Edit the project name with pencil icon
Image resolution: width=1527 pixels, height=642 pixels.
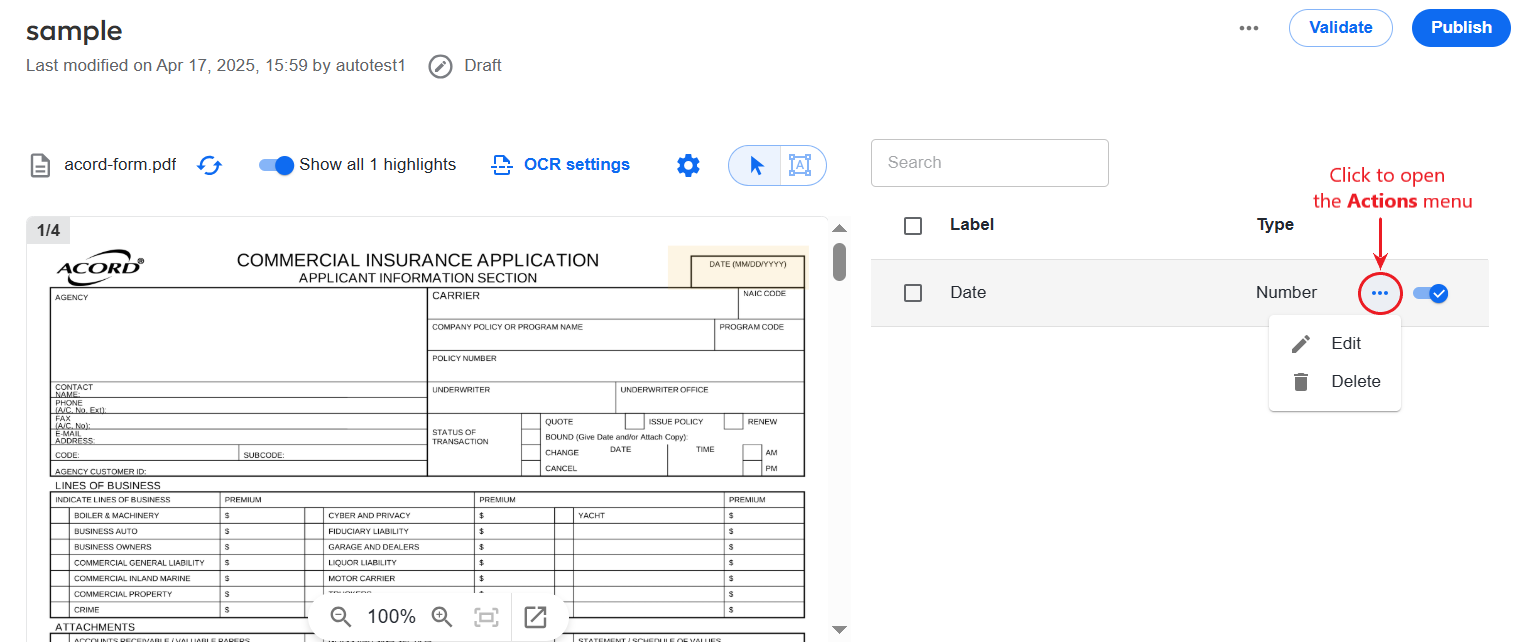coord(440,66)
